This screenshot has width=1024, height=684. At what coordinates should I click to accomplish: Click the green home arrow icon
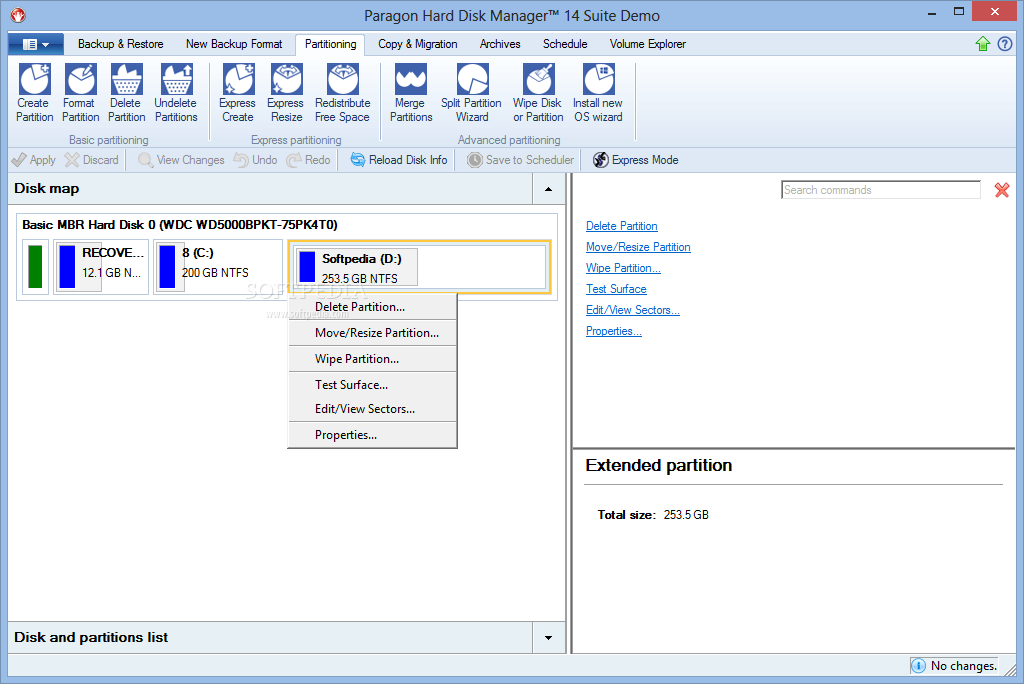coord(983,44)
